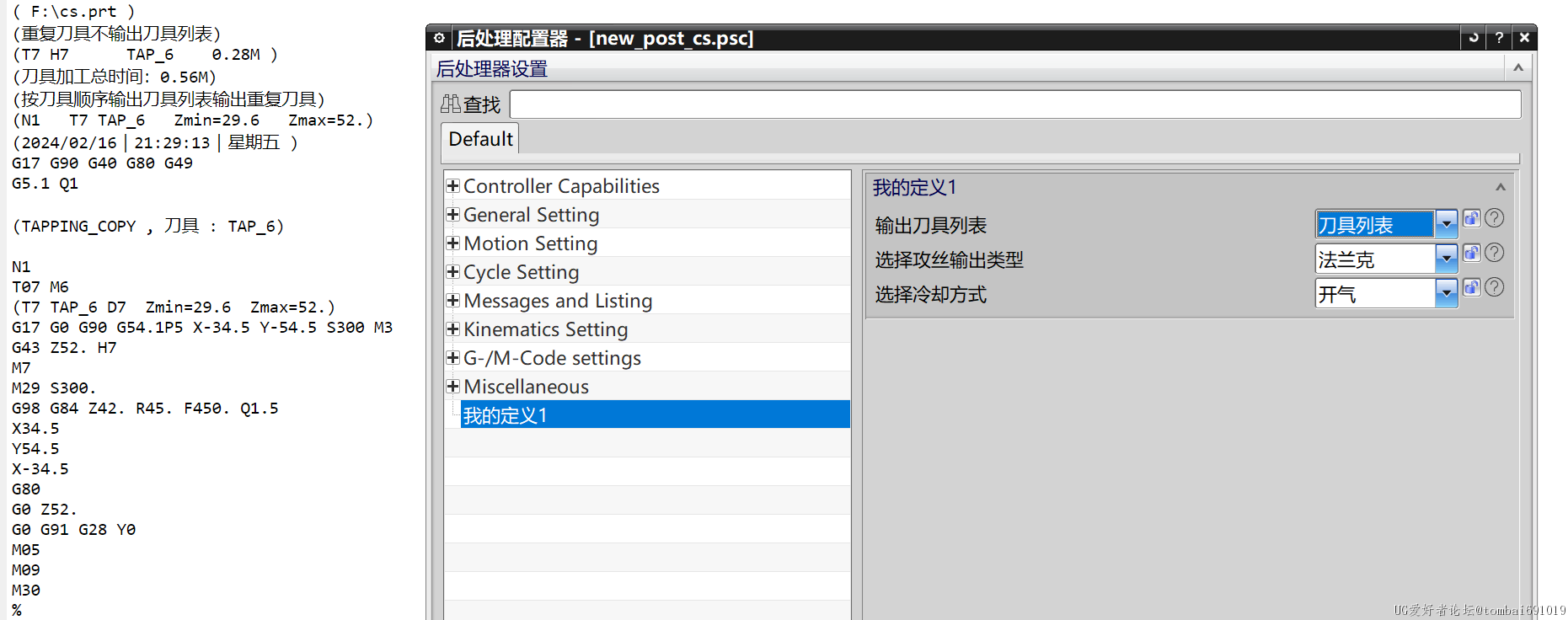Screen dimensions: 1568x620
Task: Click the 后处理器设置 heading text
Action: coord(492,68)
